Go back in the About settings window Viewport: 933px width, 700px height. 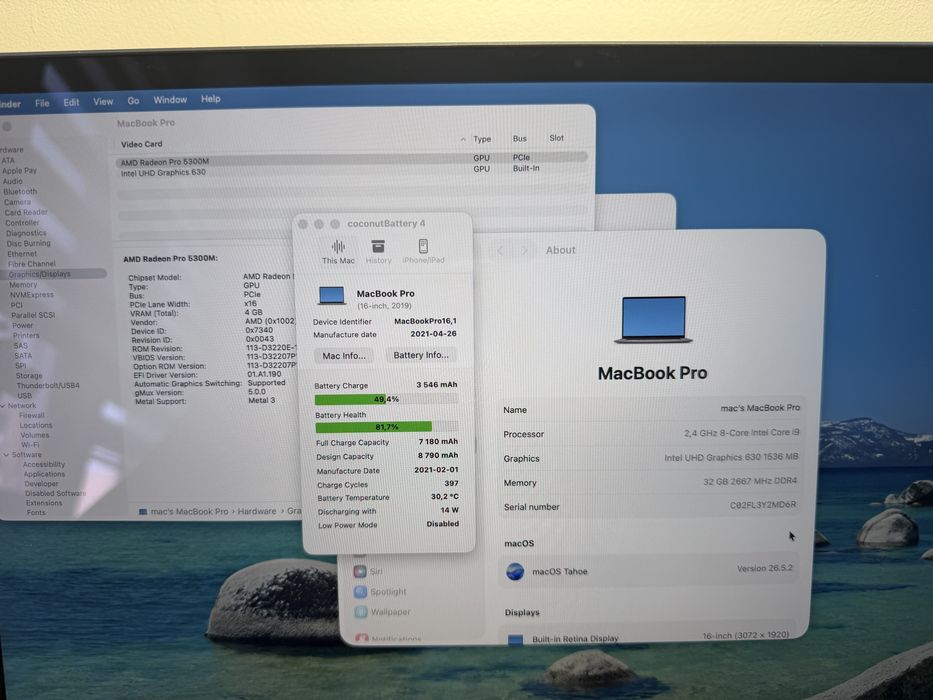click(500, 251)
